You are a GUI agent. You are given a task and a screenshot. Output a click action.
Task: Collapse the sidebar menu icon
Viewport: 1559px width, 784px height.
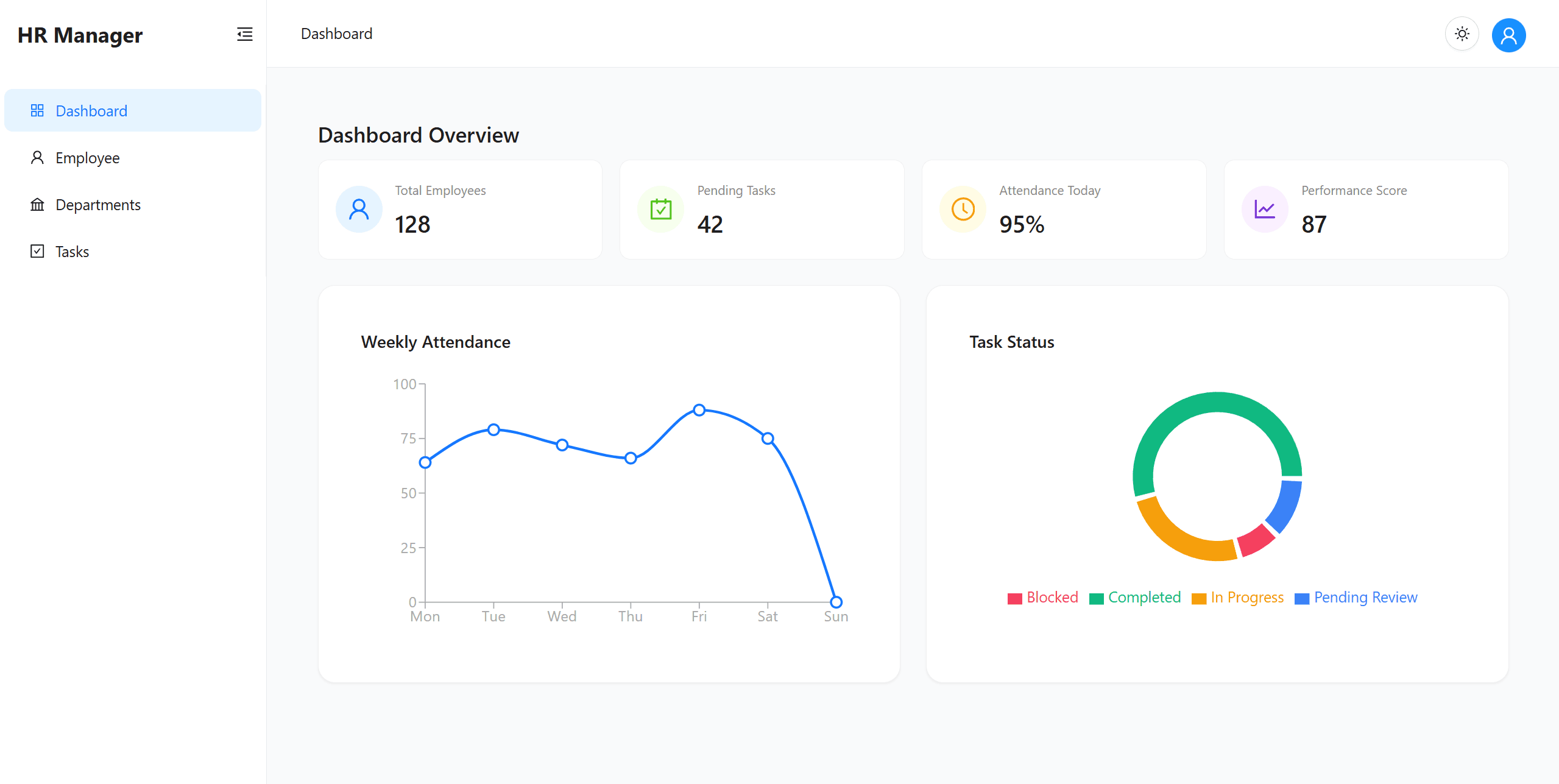point(244,34)
